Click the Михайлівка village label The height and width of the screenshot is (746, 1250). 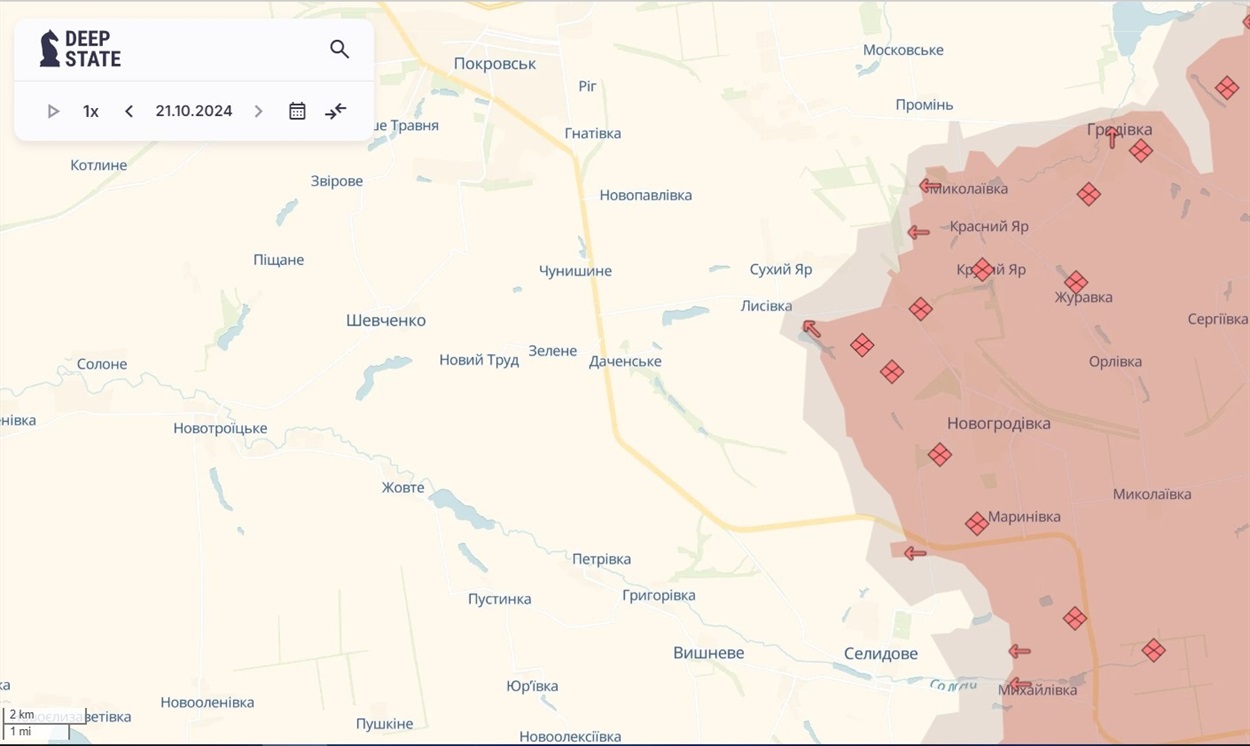(1038, 690)
